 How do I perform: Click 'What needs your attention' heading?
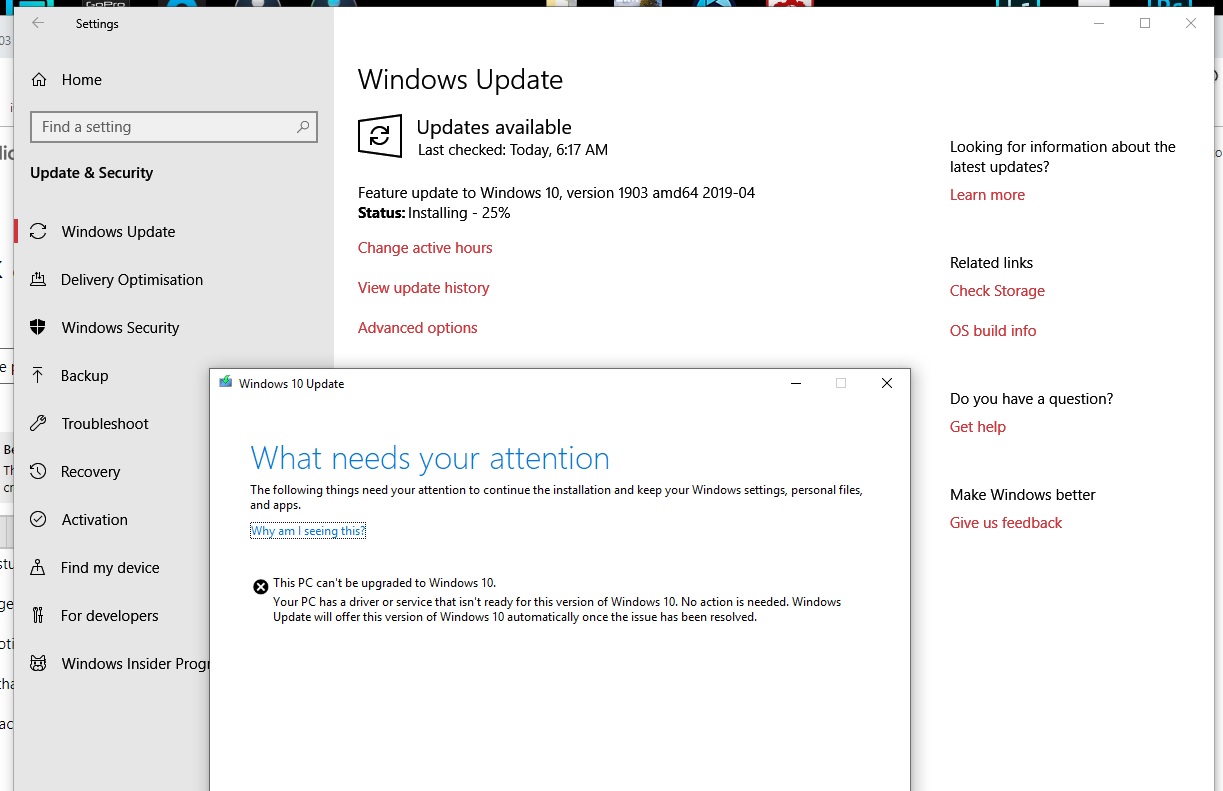pyautogui.click(x=430, y=458)
